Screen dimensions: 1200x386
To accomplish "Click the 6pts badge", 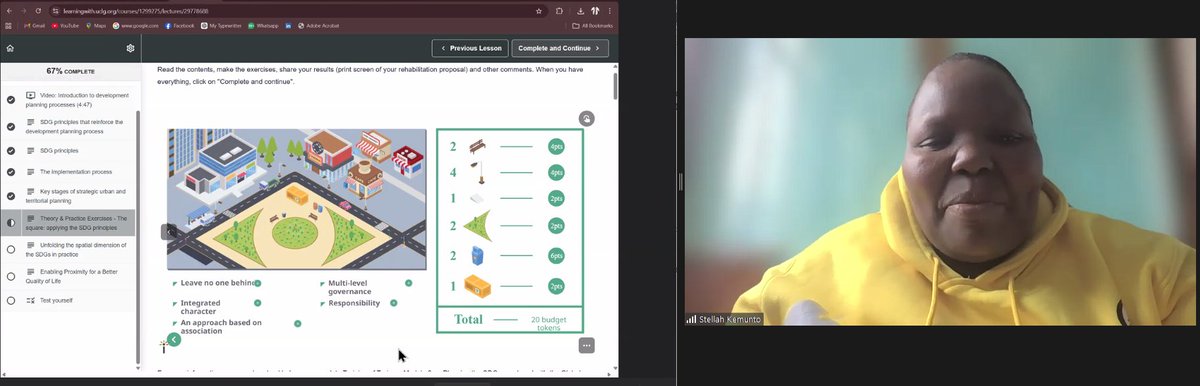I will (556, 256).
